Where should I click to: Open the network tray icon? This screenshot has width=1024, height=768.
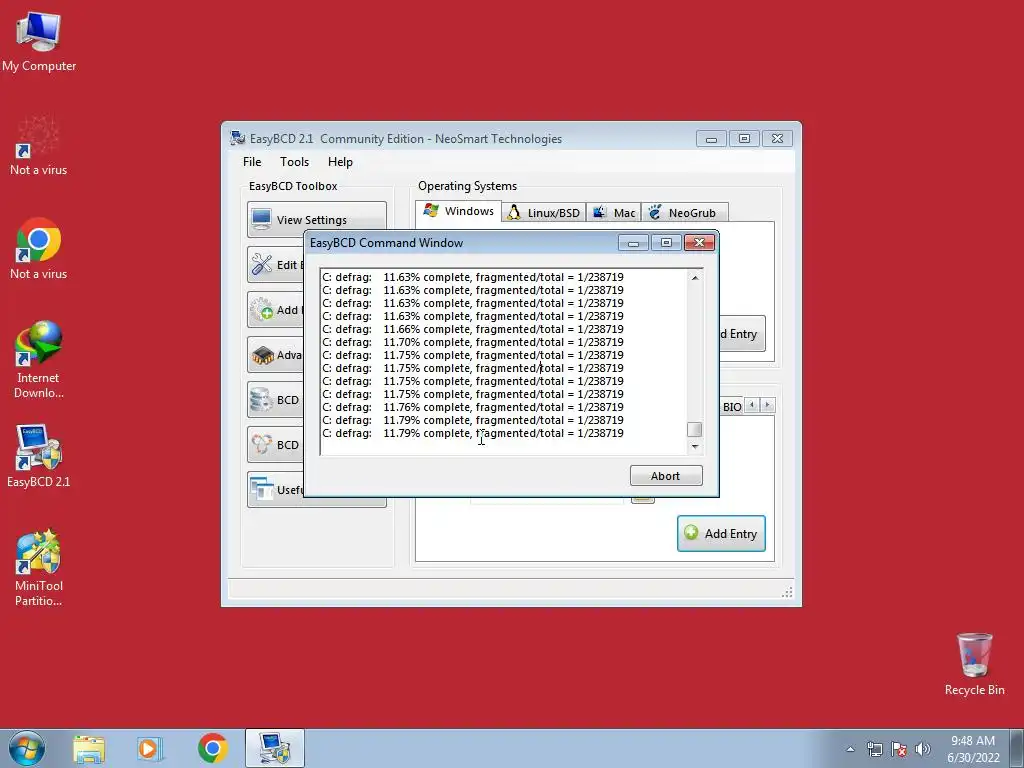(x=874, y=749)
